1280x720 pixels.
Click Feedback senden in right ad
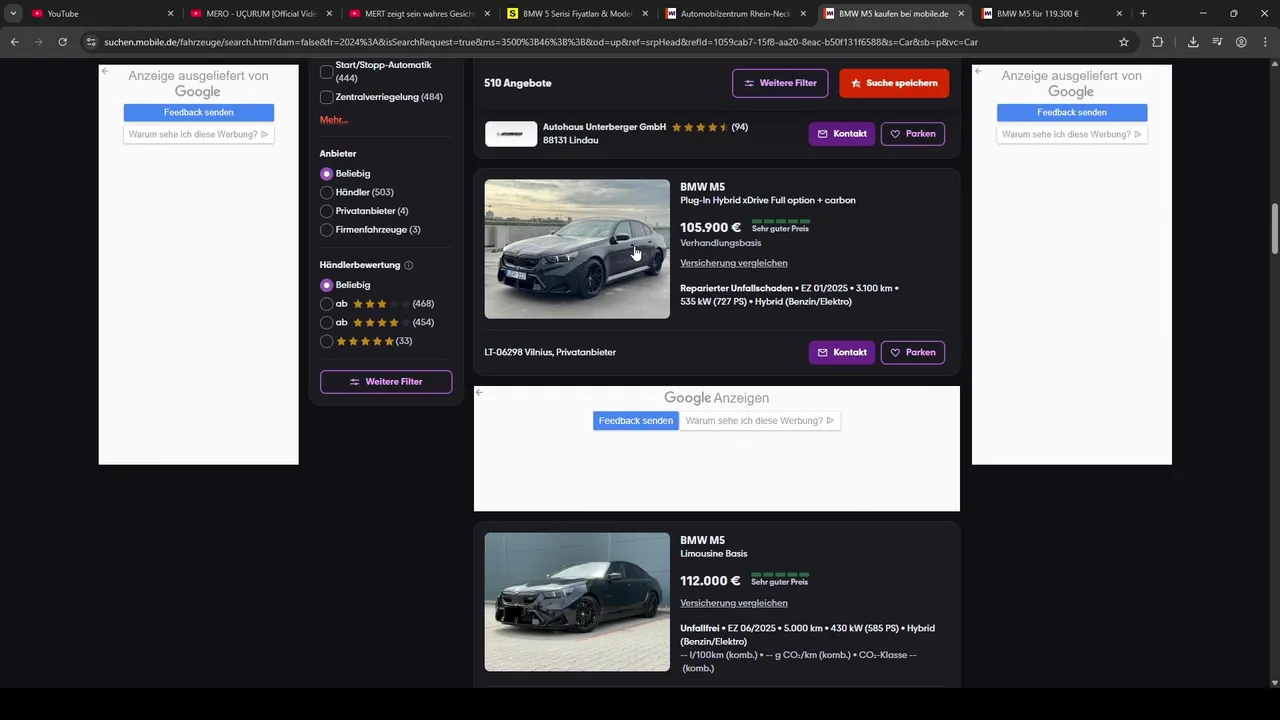pyautogui.click(x=1072, y=112)
